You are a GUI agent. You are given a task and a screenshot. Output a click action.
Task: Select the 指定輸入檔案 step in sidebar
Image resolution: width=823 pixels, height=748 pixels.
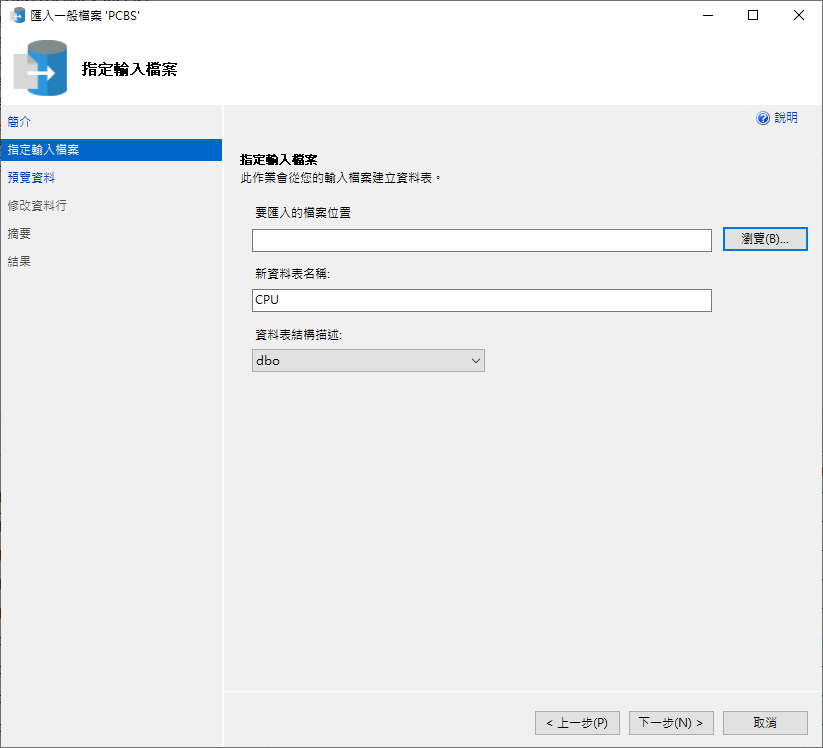pyautogui.click(x=43, y=150)
